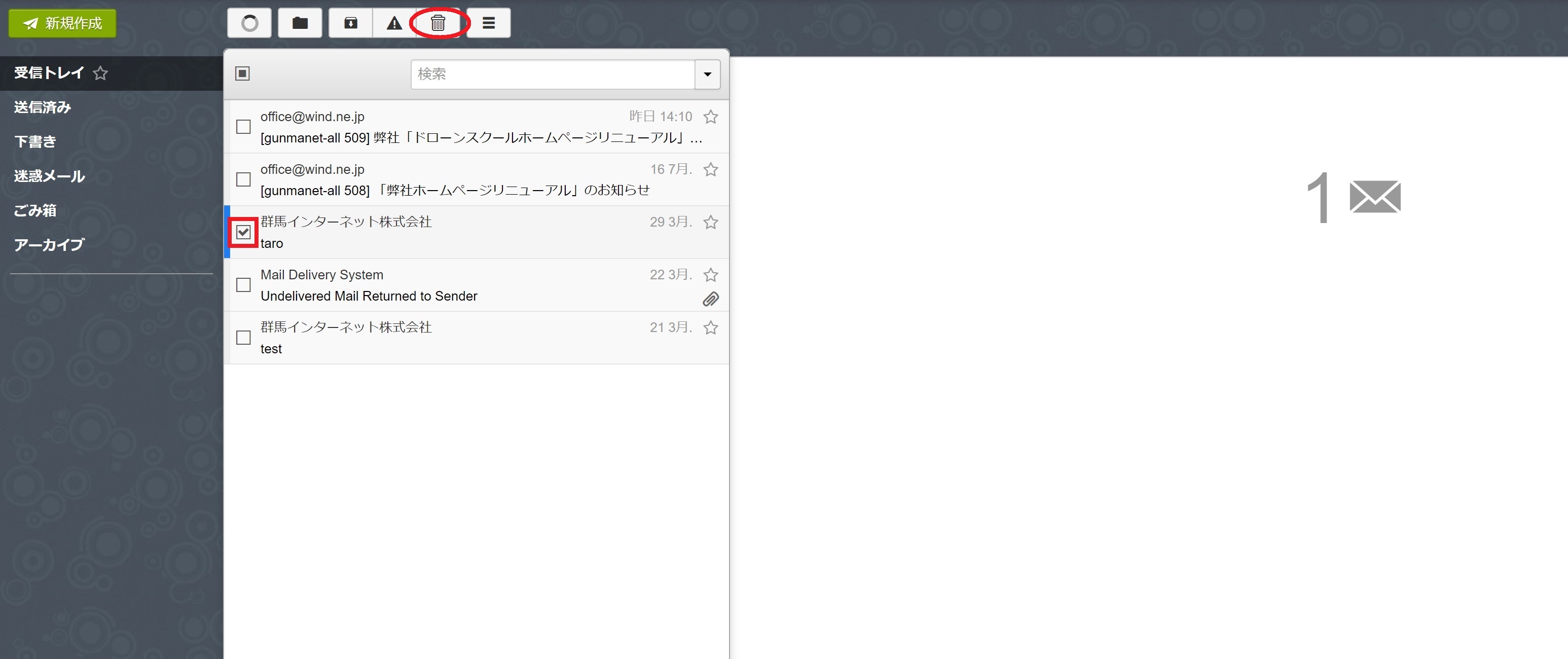Check the test message checkbox
Screen dimensions: 1568x659
tap(243, 338)
